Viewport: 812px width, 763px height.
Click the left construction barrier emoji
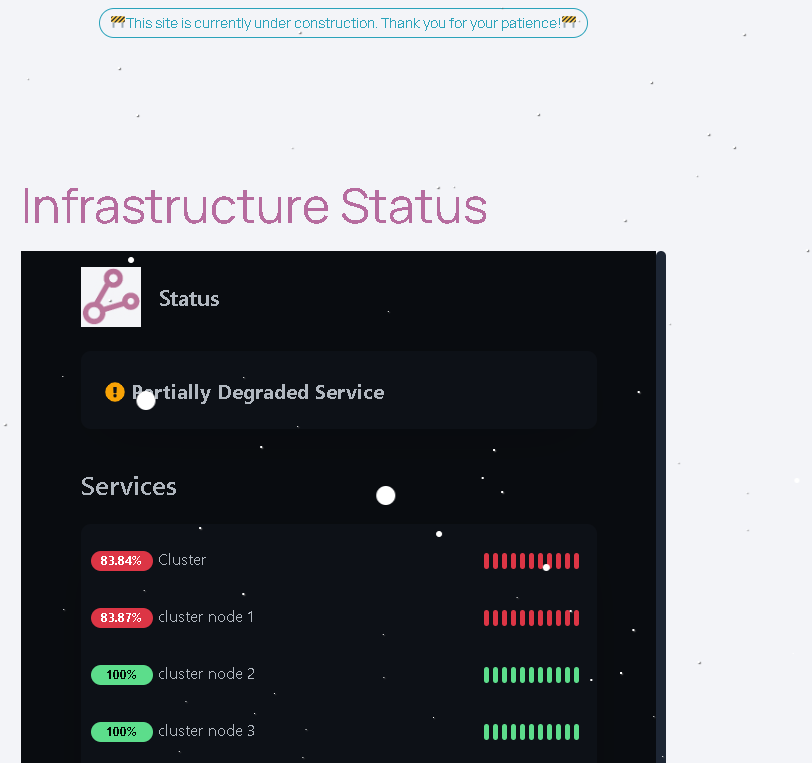(x=118, y=22)
